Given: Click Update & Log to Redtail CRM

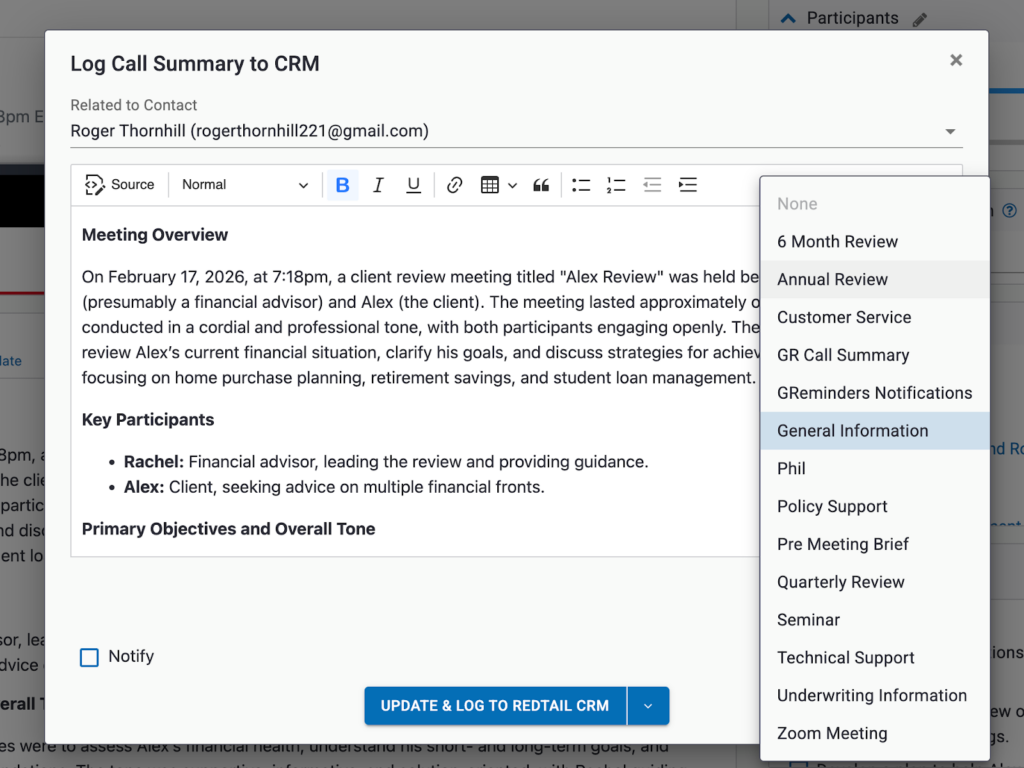Looking at the screenshot, I should [495, 706].
